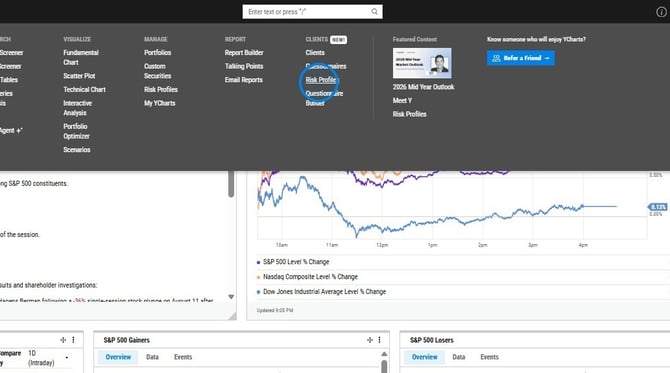The width and height of the screenshot is (670, 373).
Task: Open Custom Securities menu item
Action: click(x=157, y=71)
